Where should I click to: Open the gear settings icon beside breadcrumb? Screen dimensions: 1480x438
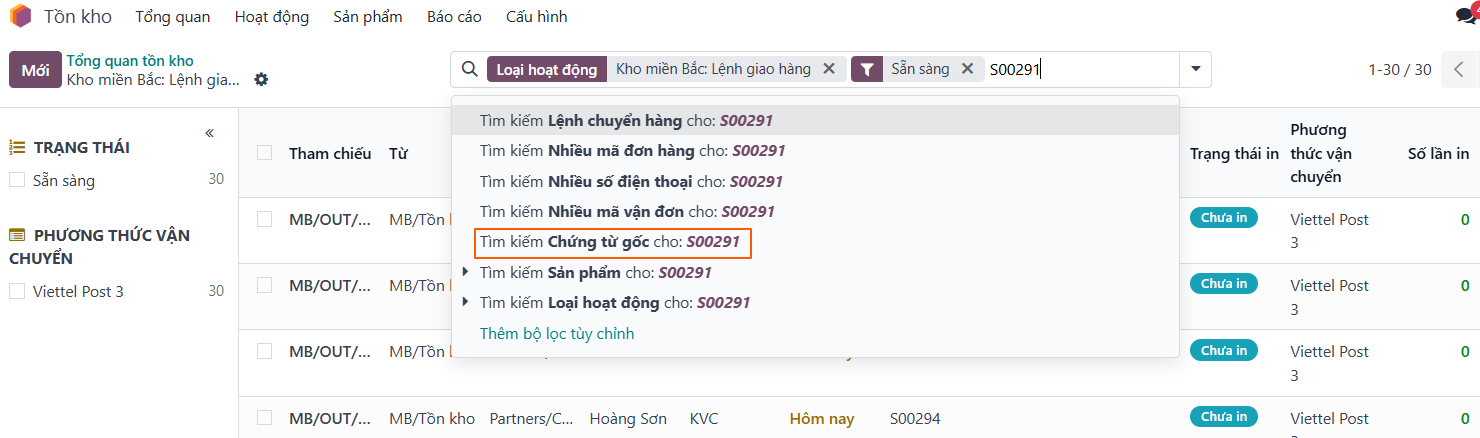261,79
